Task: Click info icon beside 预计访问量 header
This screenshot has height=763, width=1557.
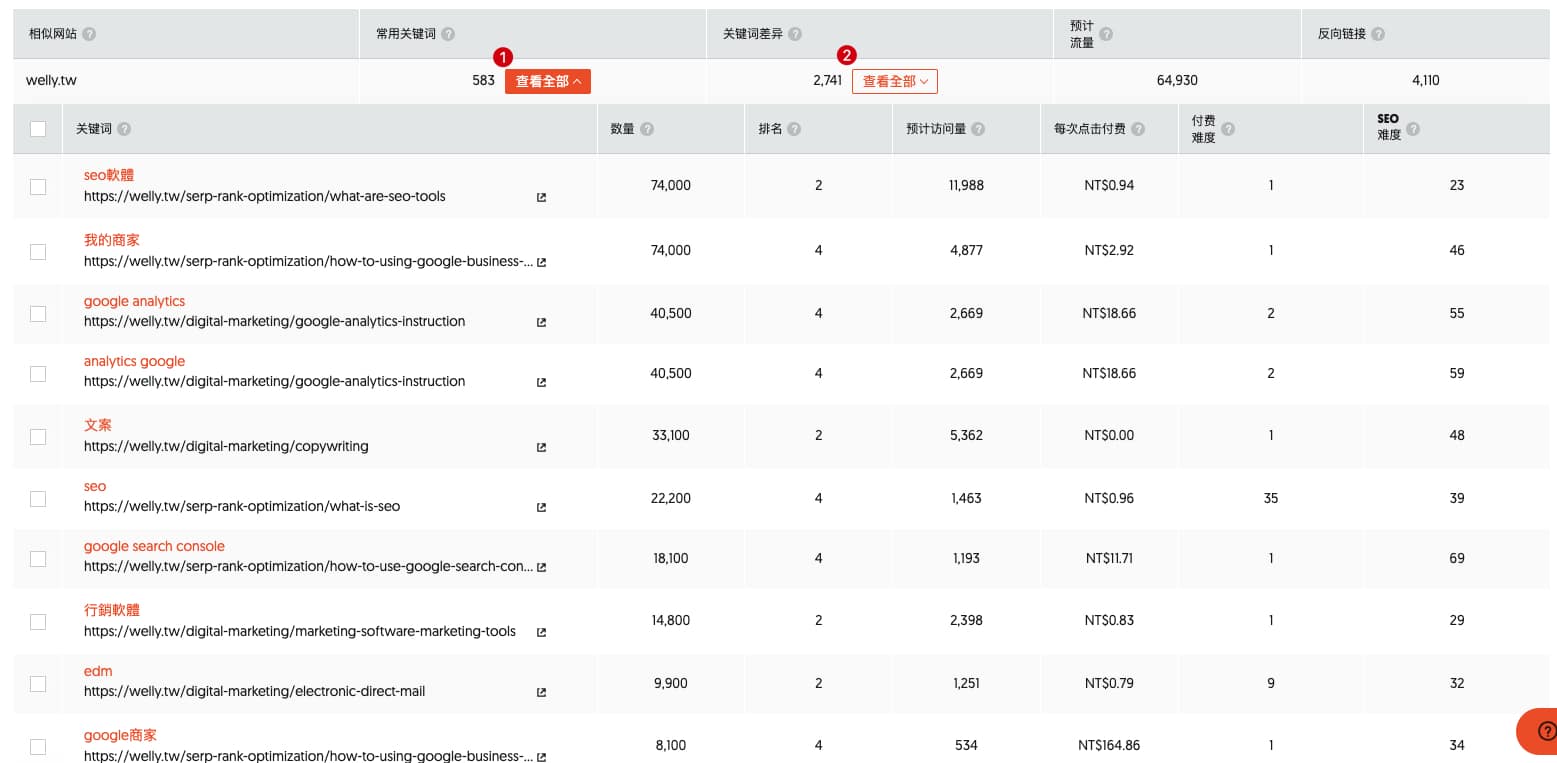Action: point(978,129)
